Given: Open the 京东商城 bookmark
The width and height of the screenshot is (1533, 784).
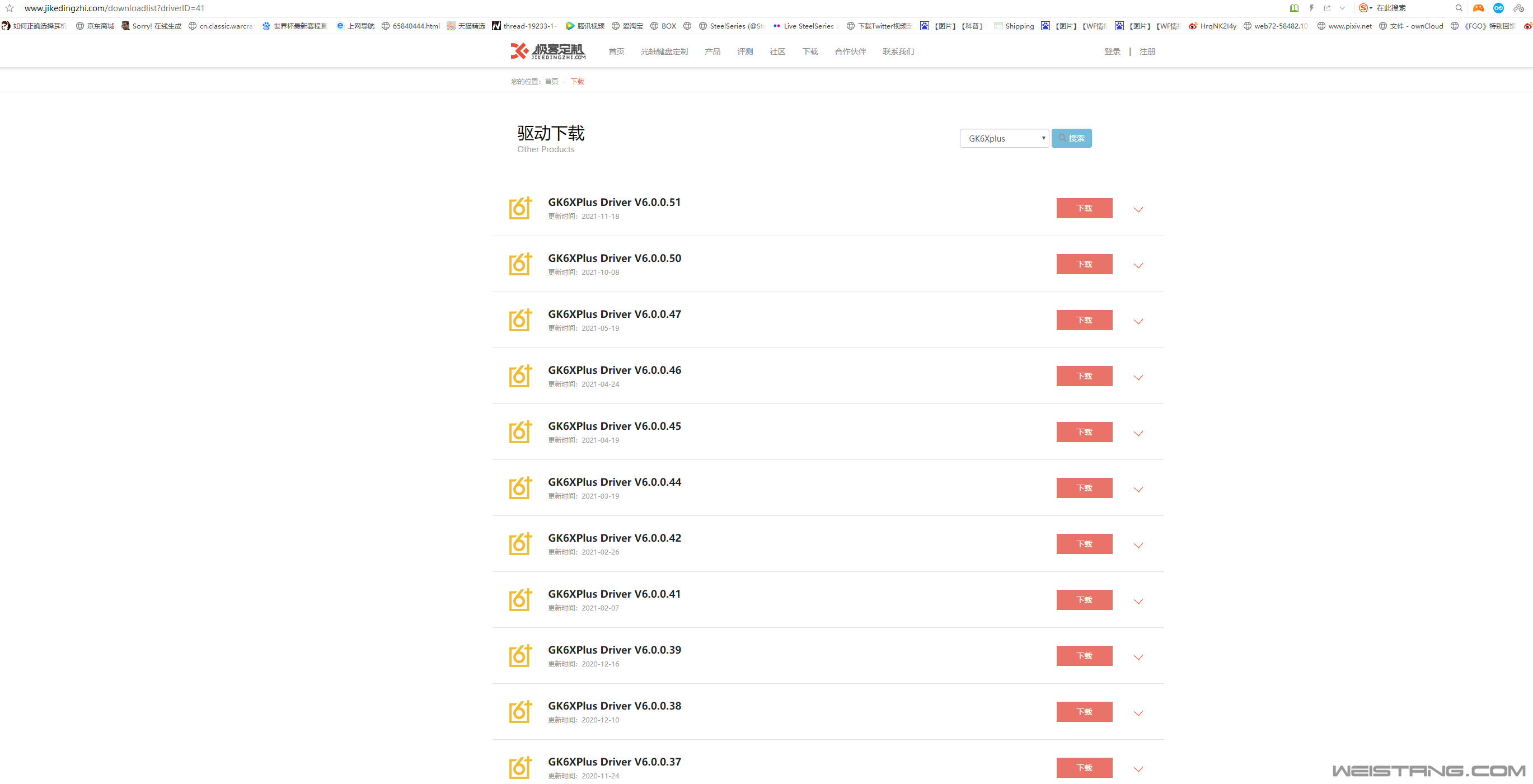Looking at the screenshot, I should tap(95, 26).
